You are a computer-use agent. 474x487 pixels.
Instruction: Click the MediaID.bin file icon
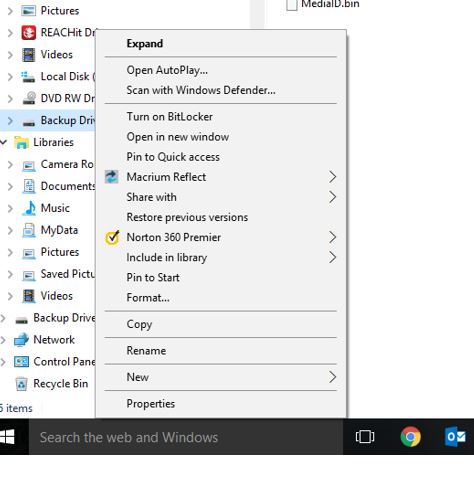coord(292,5)
